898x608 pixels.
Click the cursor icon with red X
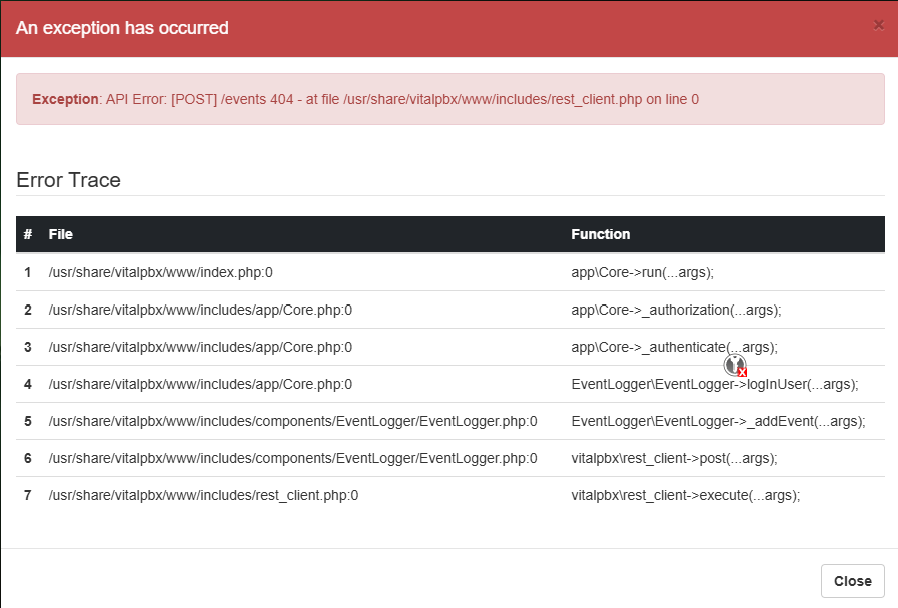pyautogui.click(x=735, y=365)
